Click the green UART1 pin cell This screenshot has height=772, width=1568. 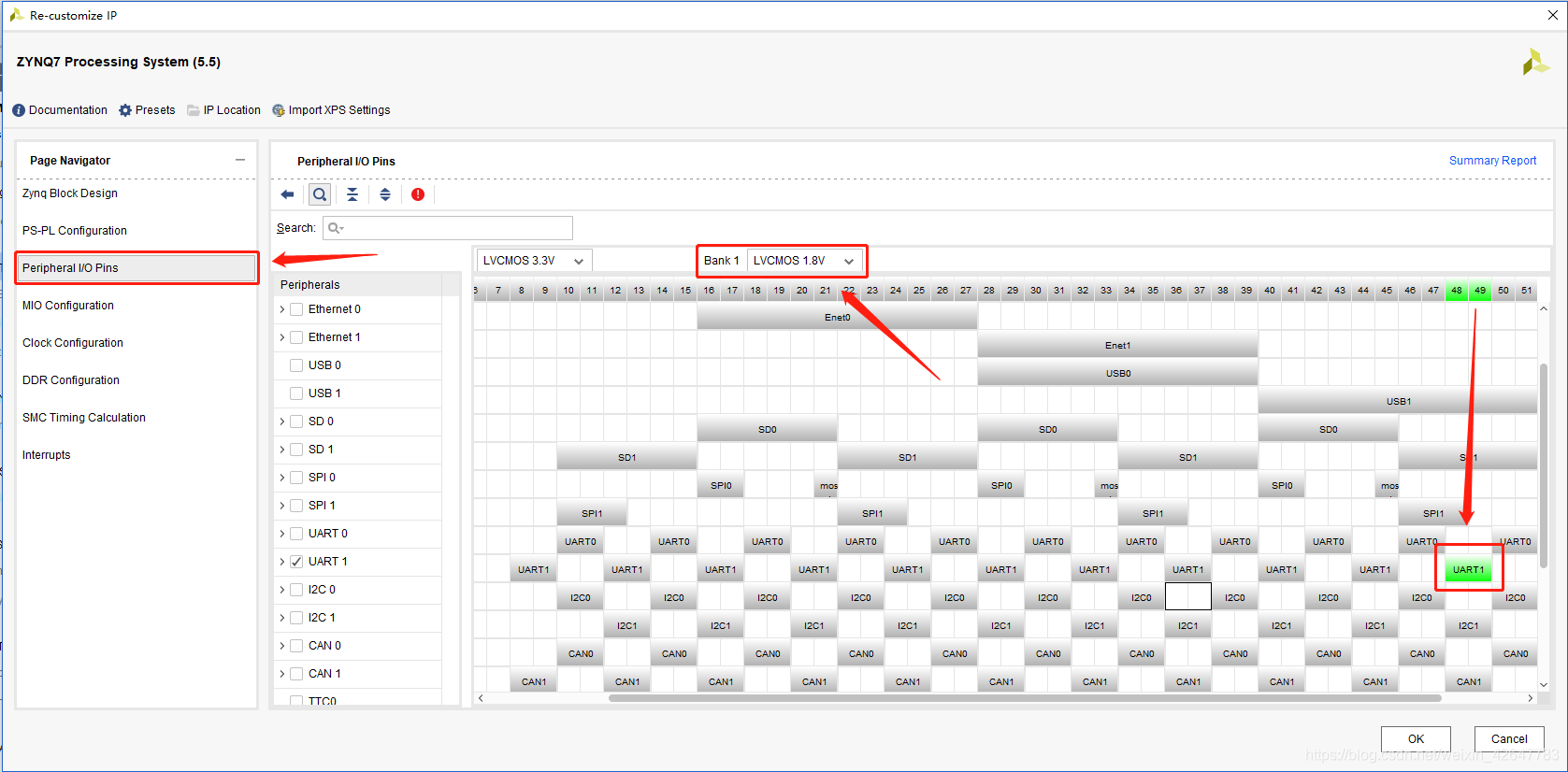tap(1468, 570)
